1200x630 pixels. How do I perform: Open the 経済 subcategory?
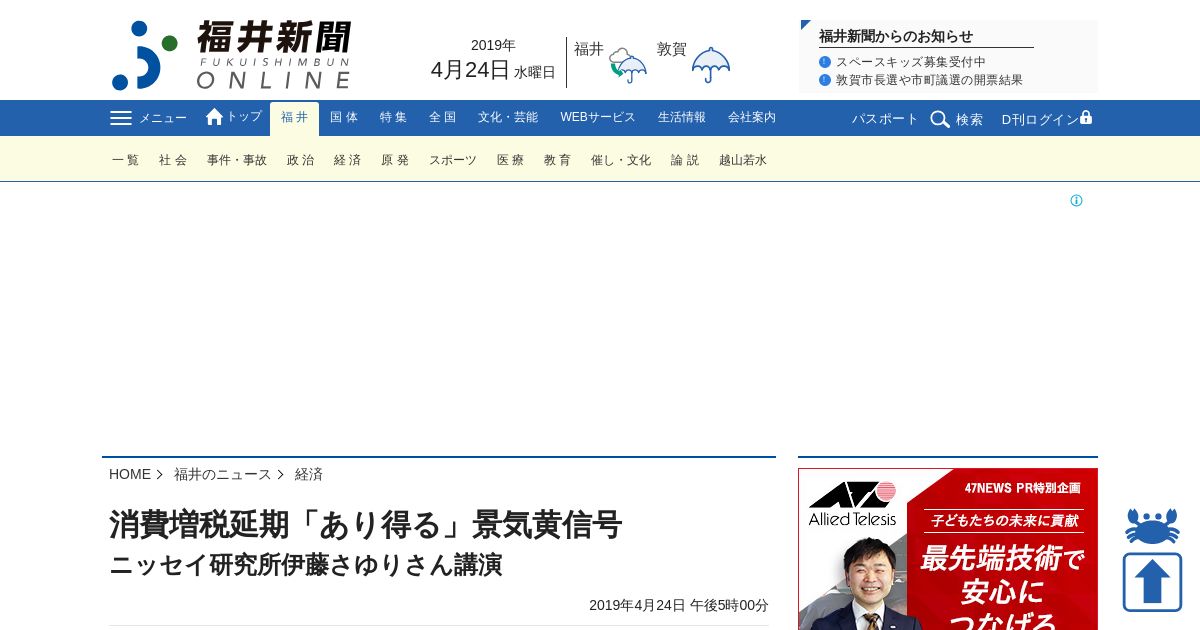(347, 160)
